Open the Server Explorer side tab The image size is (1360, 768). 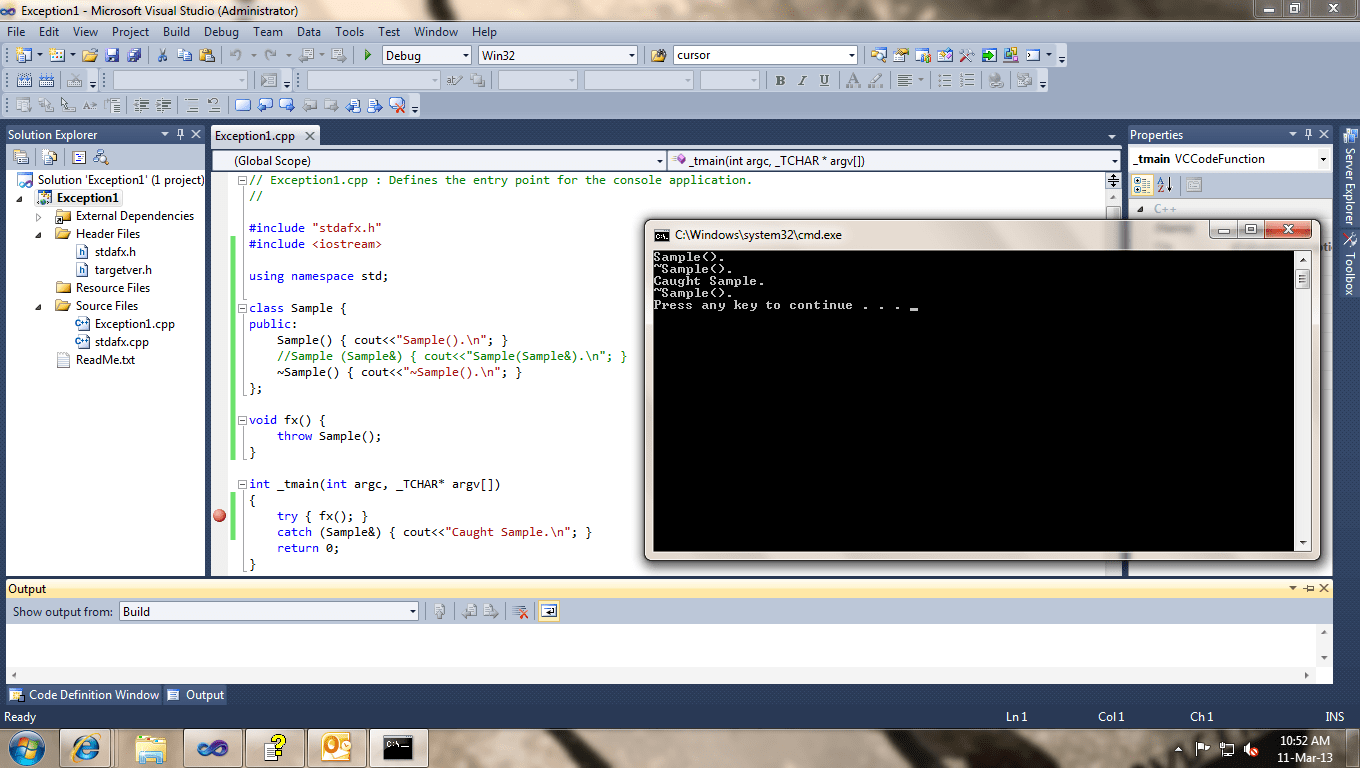pyautogui.click(x=1349, y=176)
